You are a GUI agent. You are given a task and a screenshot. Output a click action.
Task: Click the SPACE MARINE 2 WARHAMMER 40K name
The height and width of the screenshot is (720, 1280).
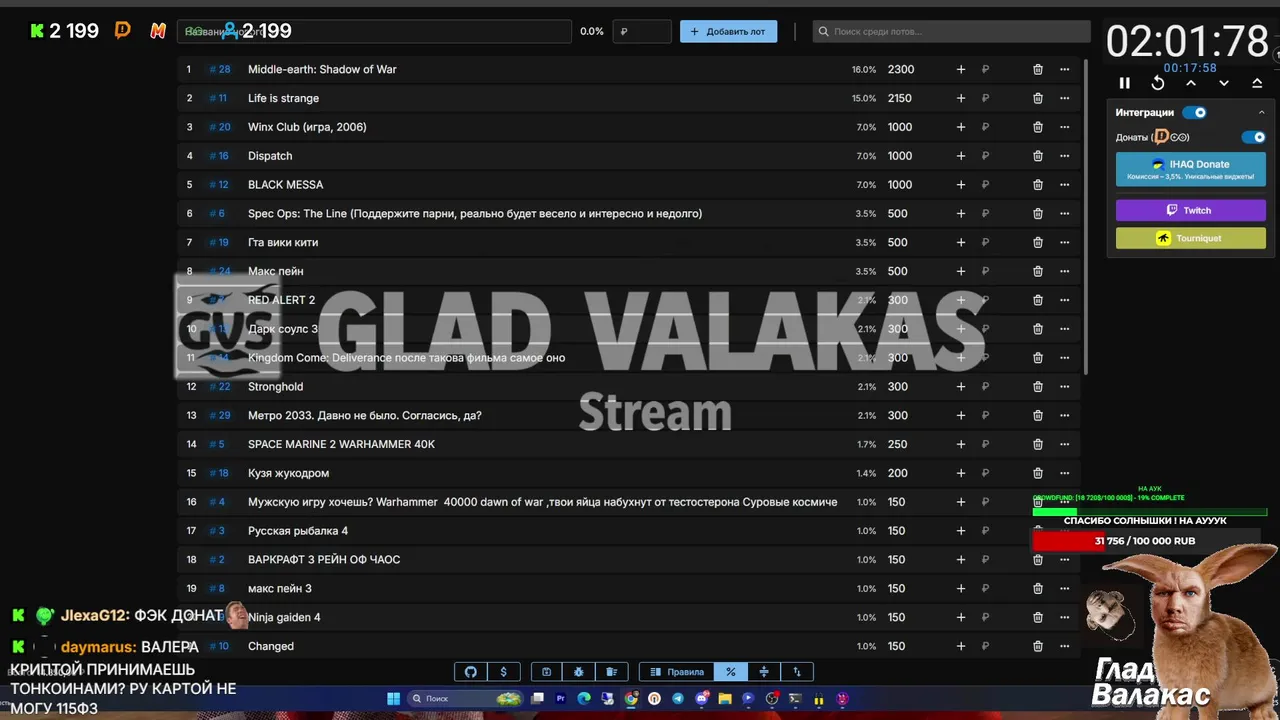[341, 444]
